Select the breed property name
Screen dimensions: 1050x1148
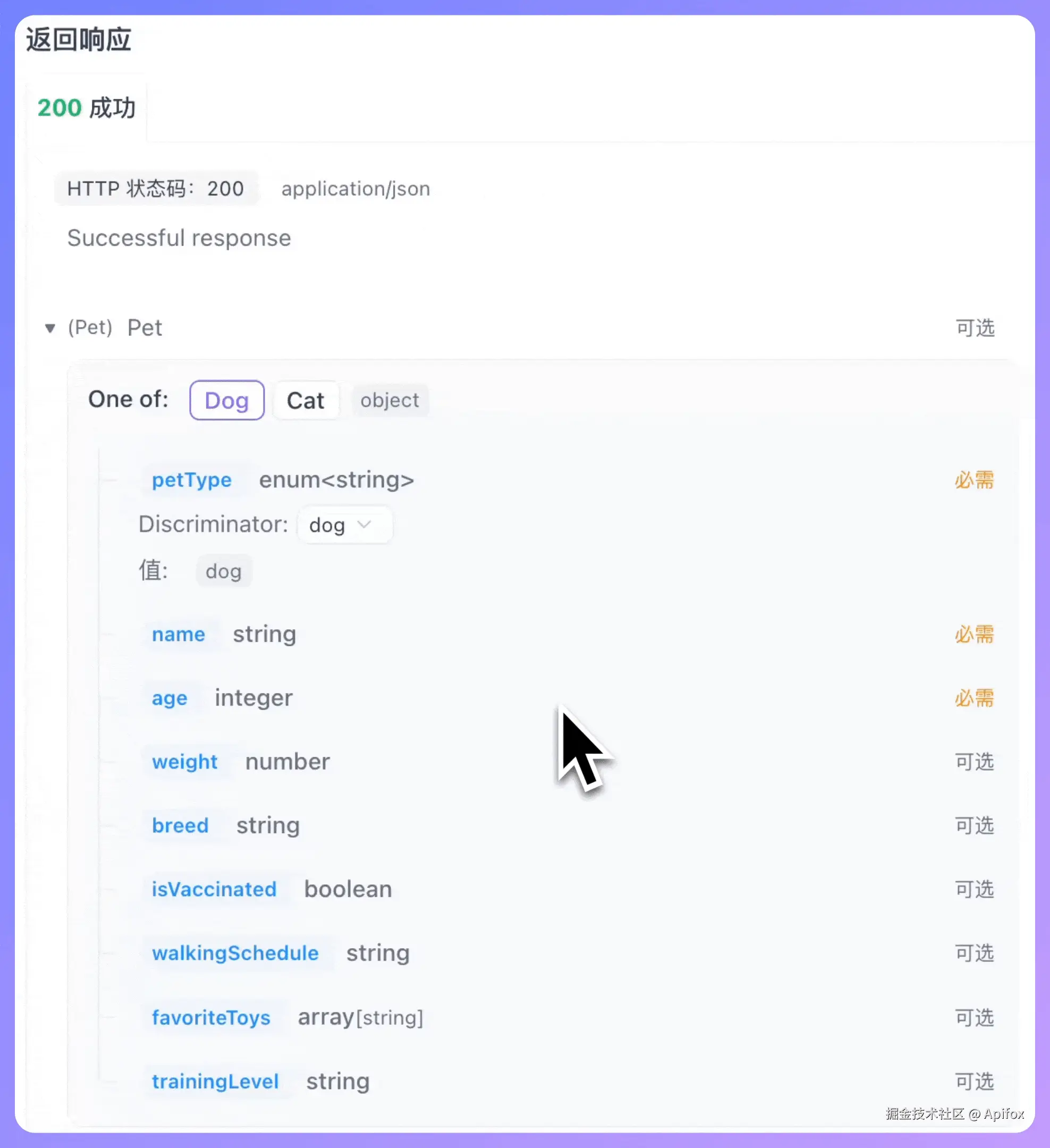point(180,826)
